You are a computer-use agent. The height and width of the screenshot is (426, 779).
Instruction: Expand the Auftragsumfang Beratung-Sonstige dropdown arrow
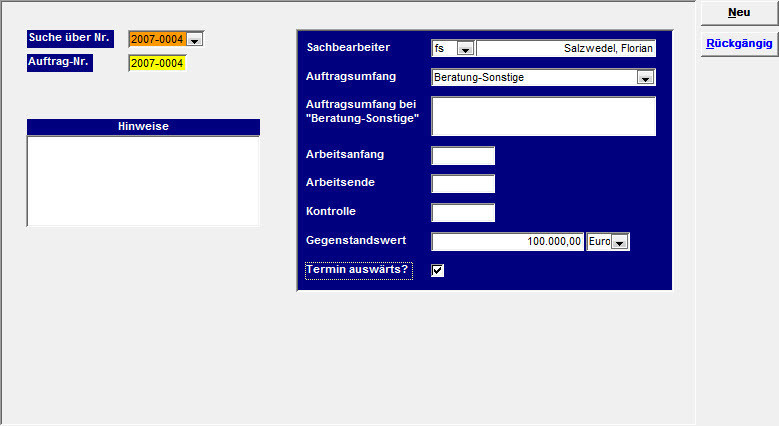(x=645, y=78)
